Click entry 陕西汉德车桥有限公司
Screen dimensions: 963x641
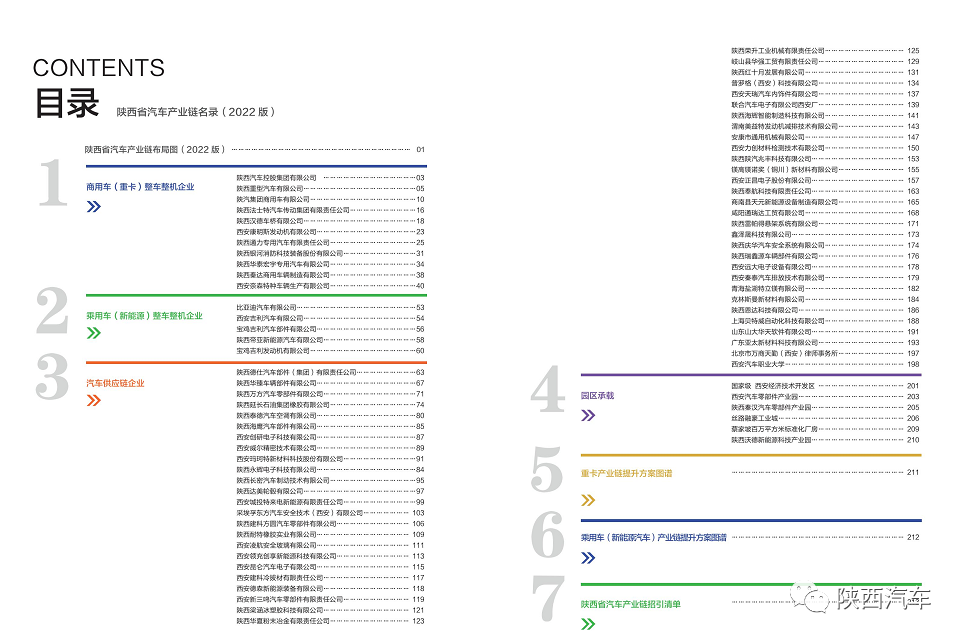click(x=270, y=221)
